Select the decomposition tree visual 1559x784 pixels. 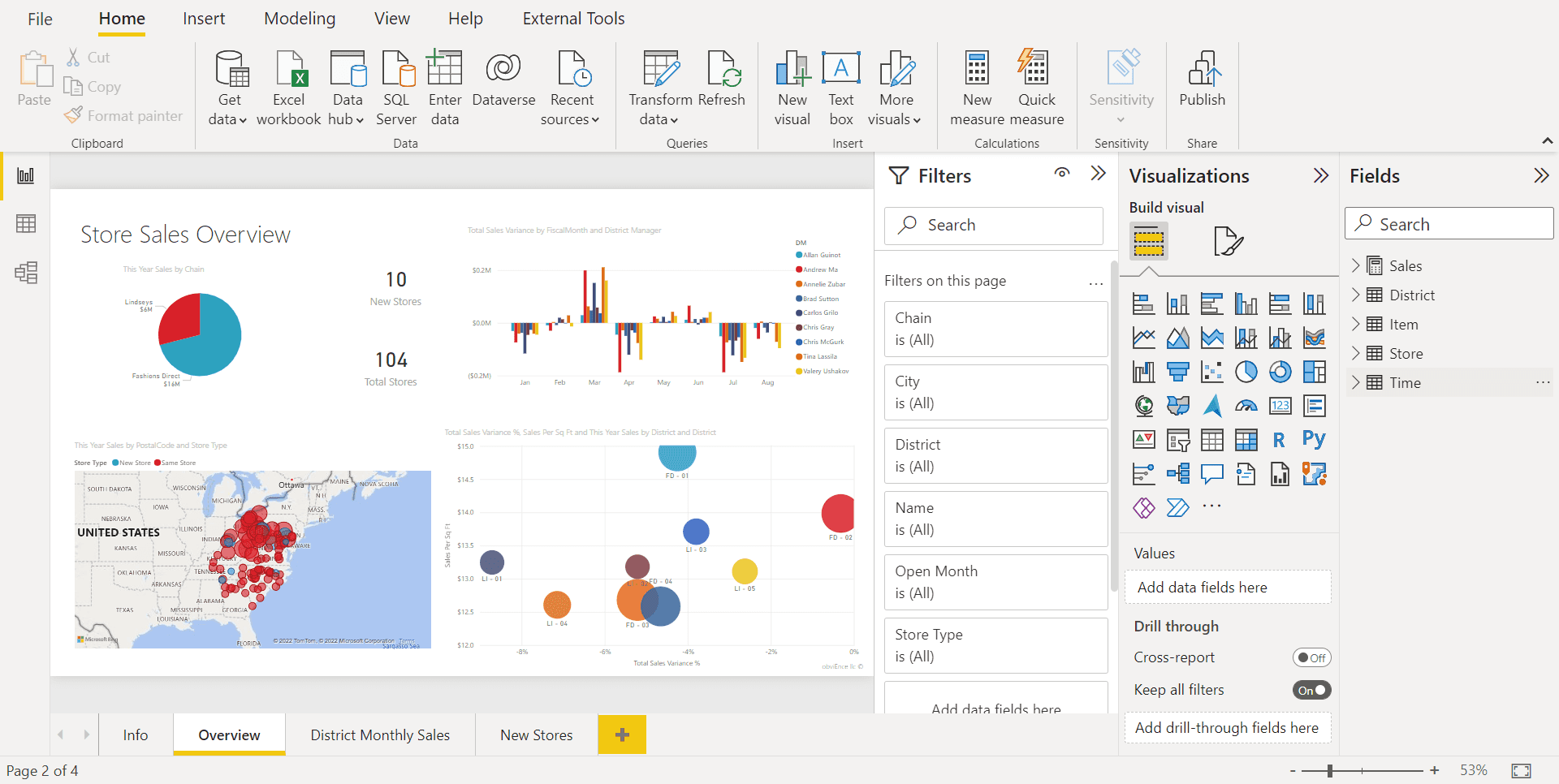(1177, 473)
